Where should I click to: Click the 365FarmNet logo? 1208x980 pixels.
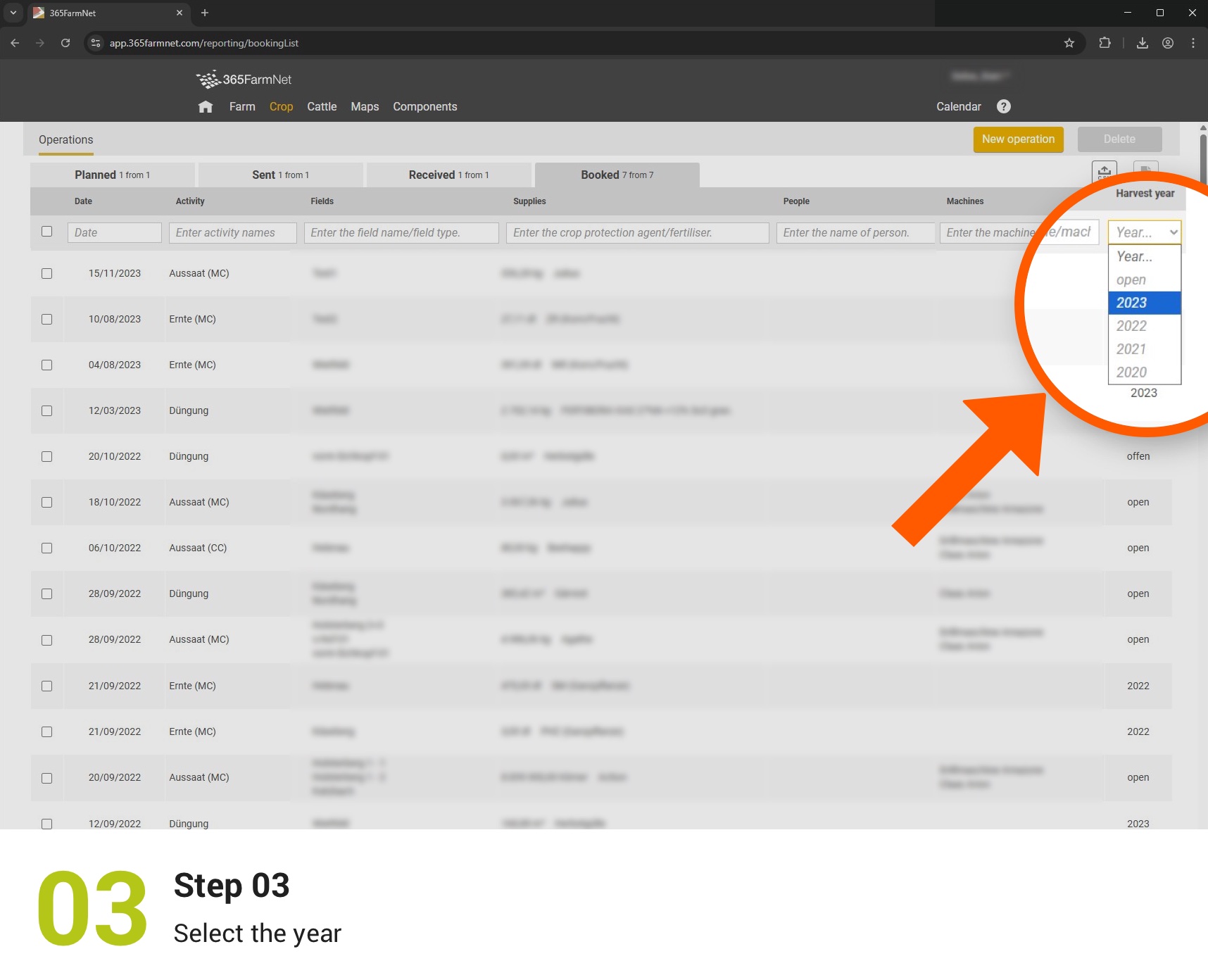click(244, 79)
